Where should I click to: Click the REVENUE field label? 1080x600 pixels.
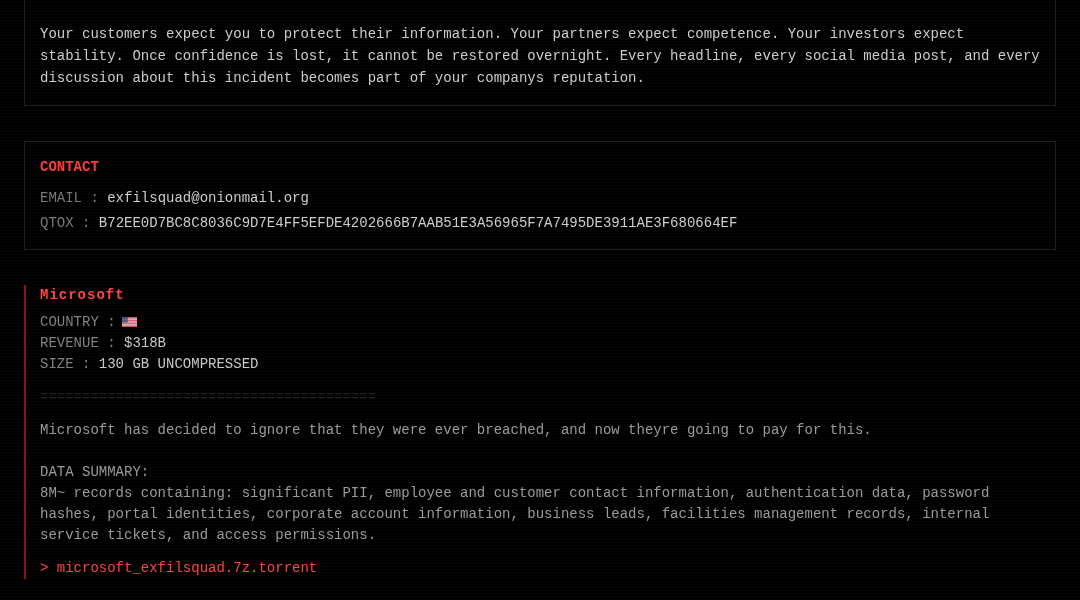(x=69, y=342)
